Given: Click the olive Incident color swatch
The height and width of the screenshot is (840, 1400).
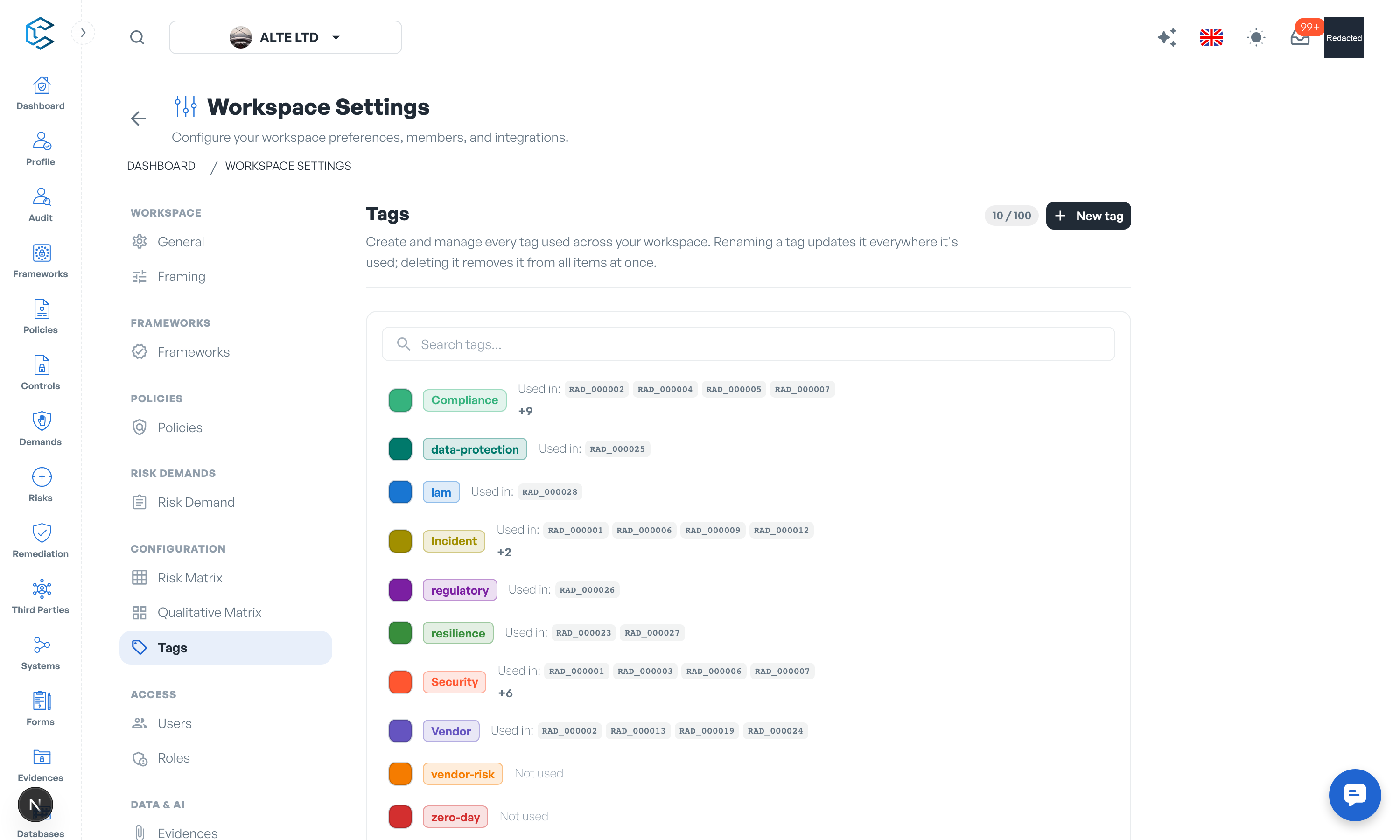Looking at the screenshot, I should [x=400, y=541].
